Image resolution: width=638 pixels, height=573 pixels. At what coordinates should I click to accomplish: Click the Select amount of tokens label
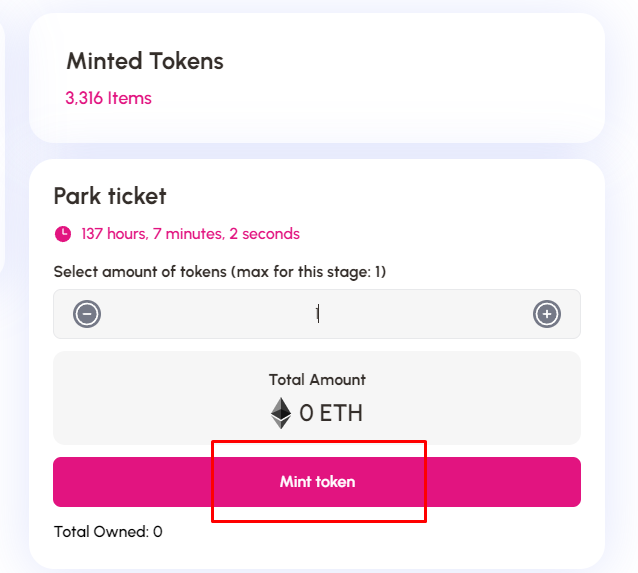click(140, 272)
